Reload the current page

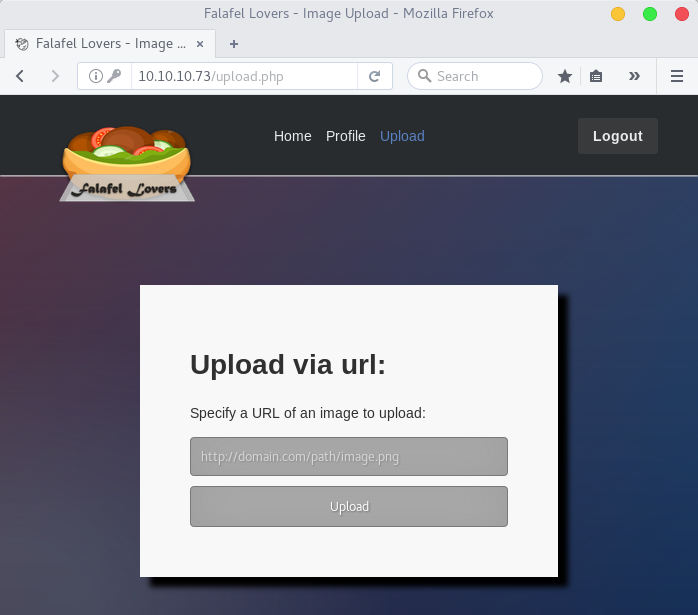(374, 76)
